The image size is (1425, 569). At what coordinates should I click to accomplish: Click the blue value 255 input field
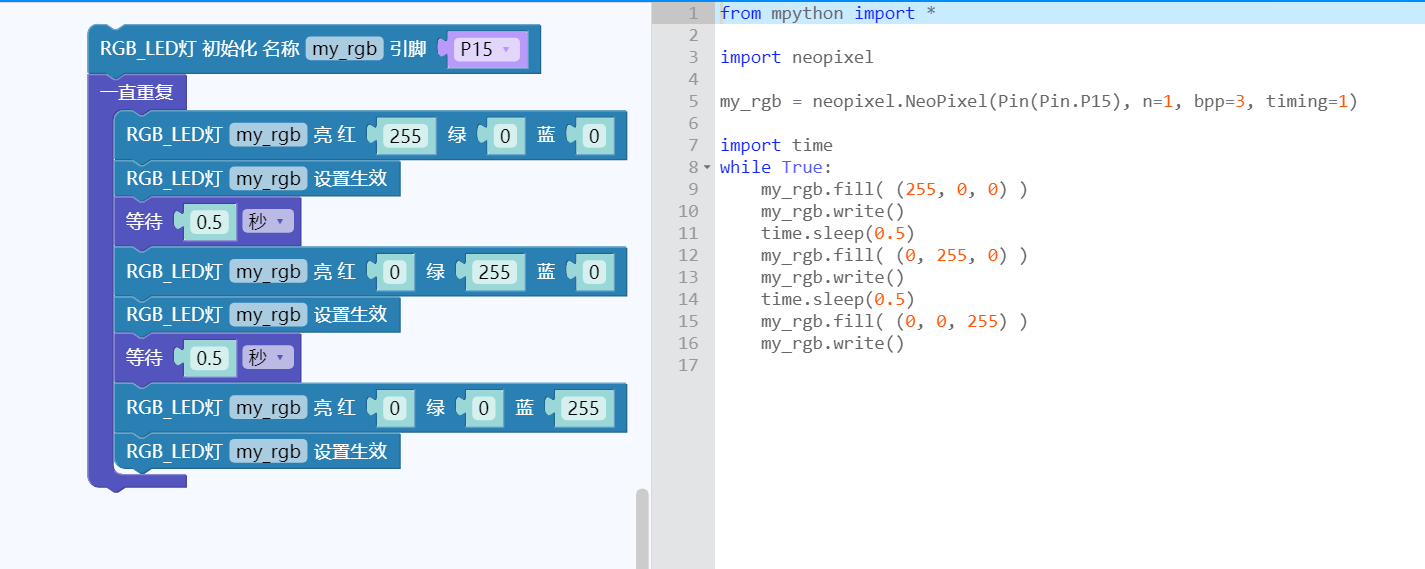point(582,408)
